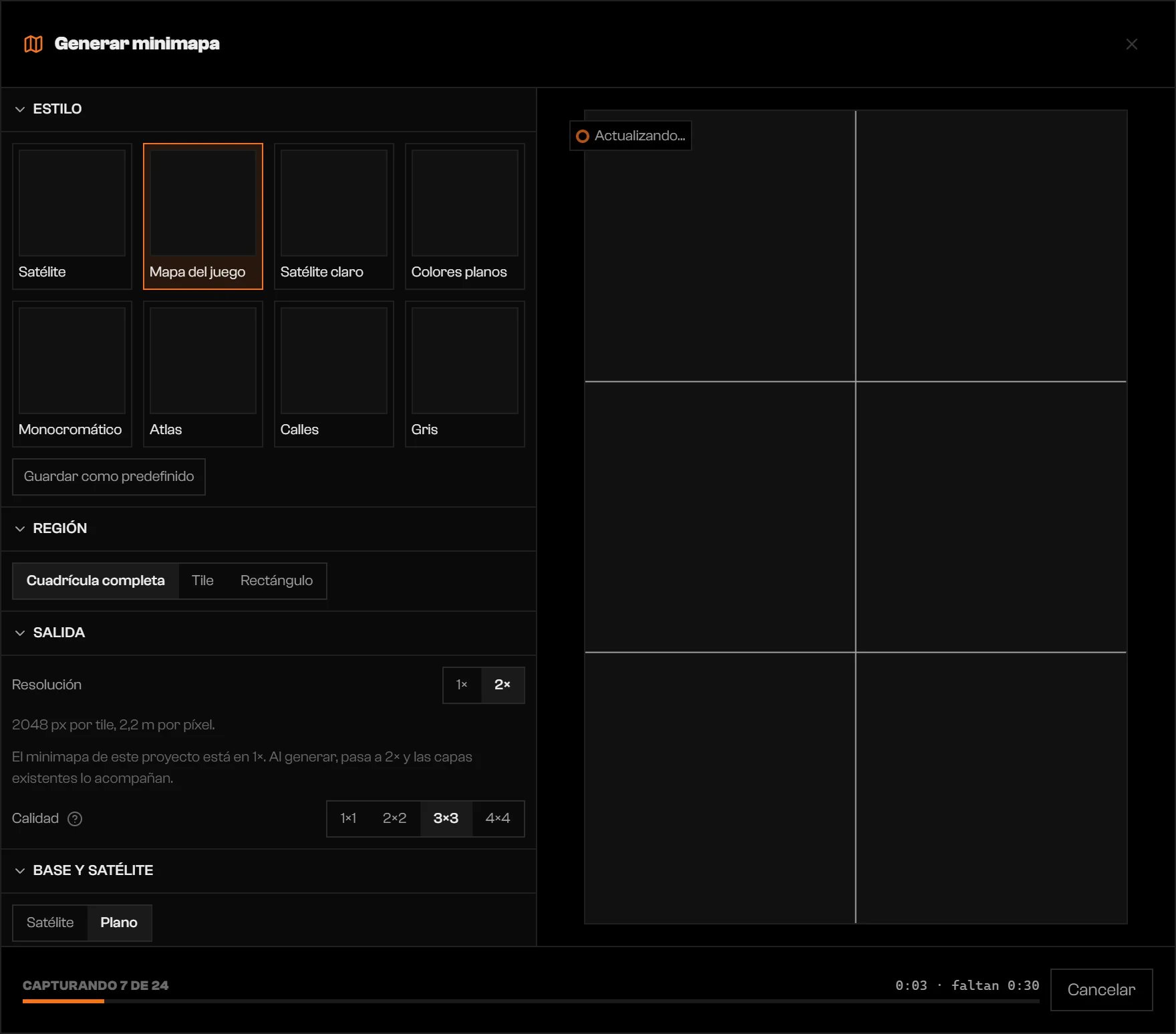The image size is (1176, 1034).
Task: Pick the Atlas style card
Action: pos(203,374)
